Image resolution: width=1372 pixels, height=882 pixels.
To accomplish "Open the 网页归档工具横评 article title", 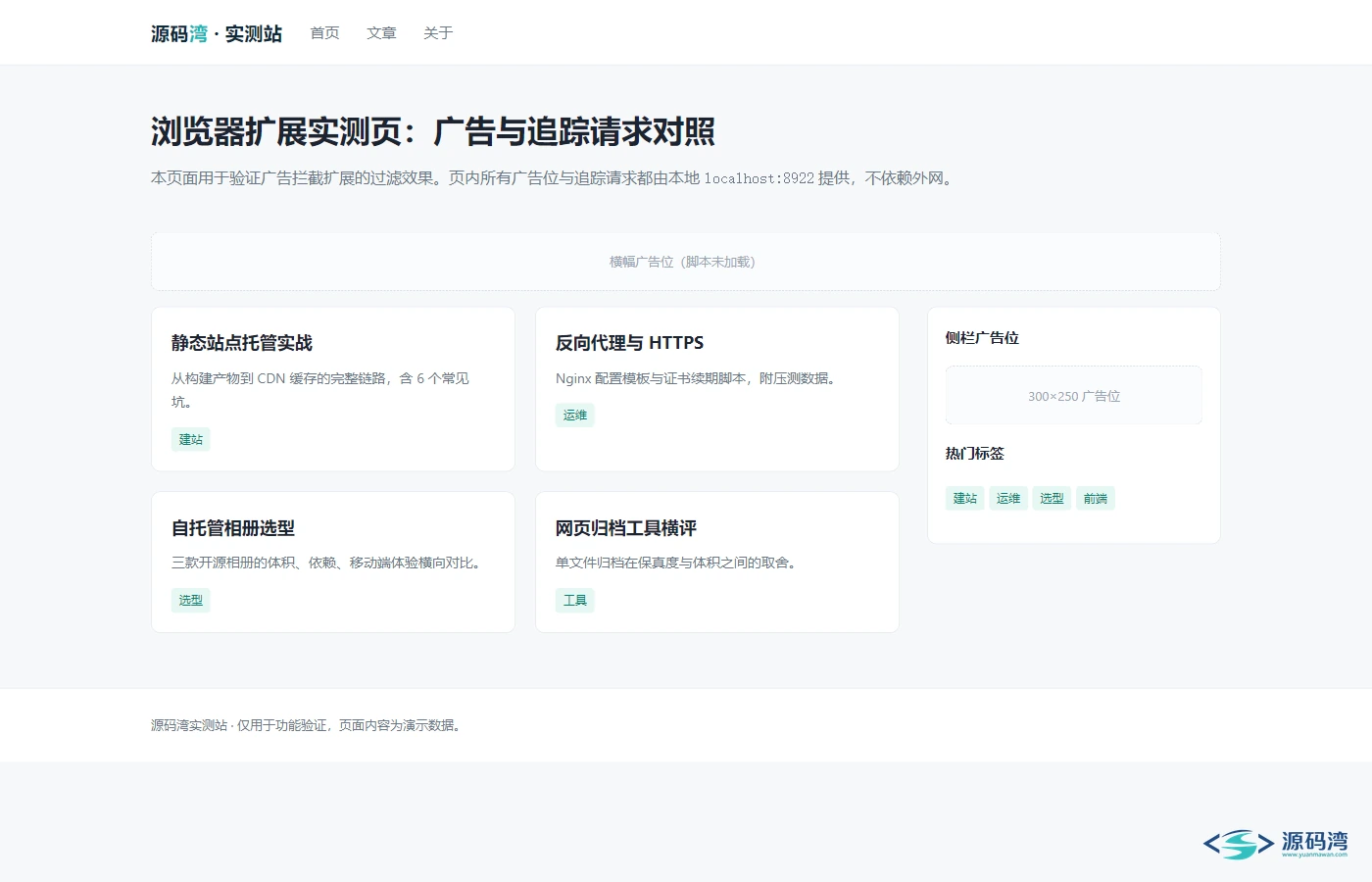I will pyautogui.click(x=626, y=528).
